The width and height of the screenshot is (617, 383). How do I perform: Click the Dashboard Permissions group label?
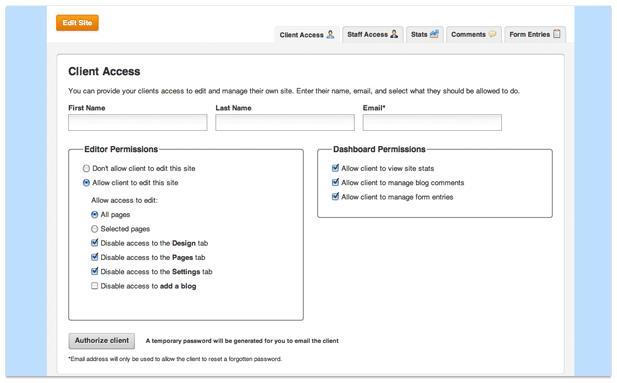379,149
